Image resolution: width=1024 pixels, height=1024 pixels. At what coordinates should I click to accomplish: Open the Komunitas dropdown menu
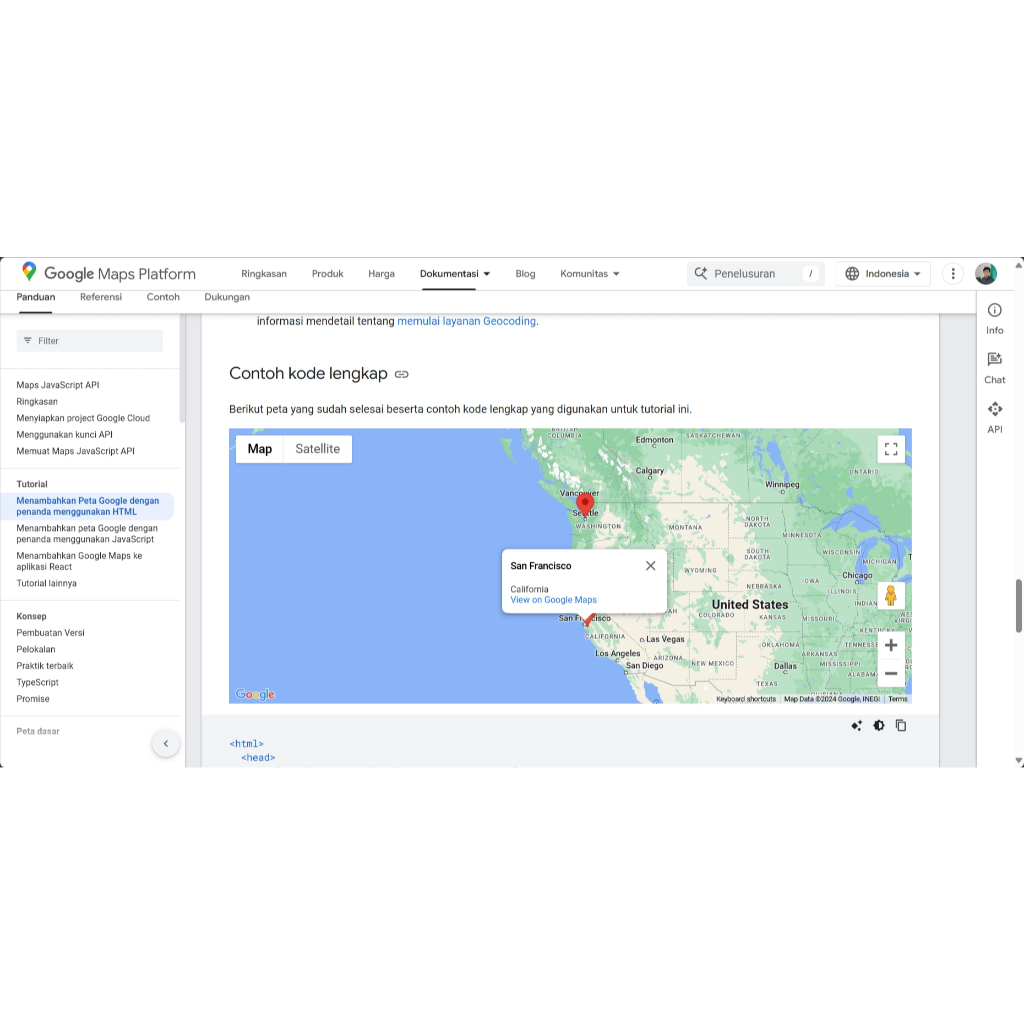coord(589,273)
